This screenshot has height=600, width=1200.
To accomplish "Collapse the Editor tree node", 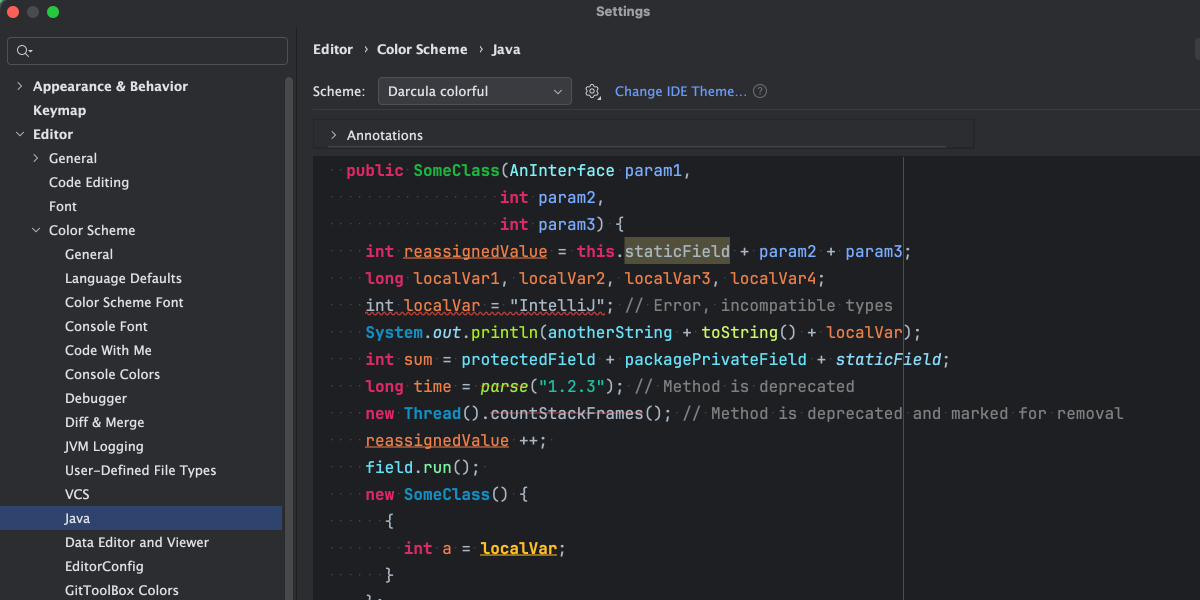I will pyautogui.click(x=21, y=133).
